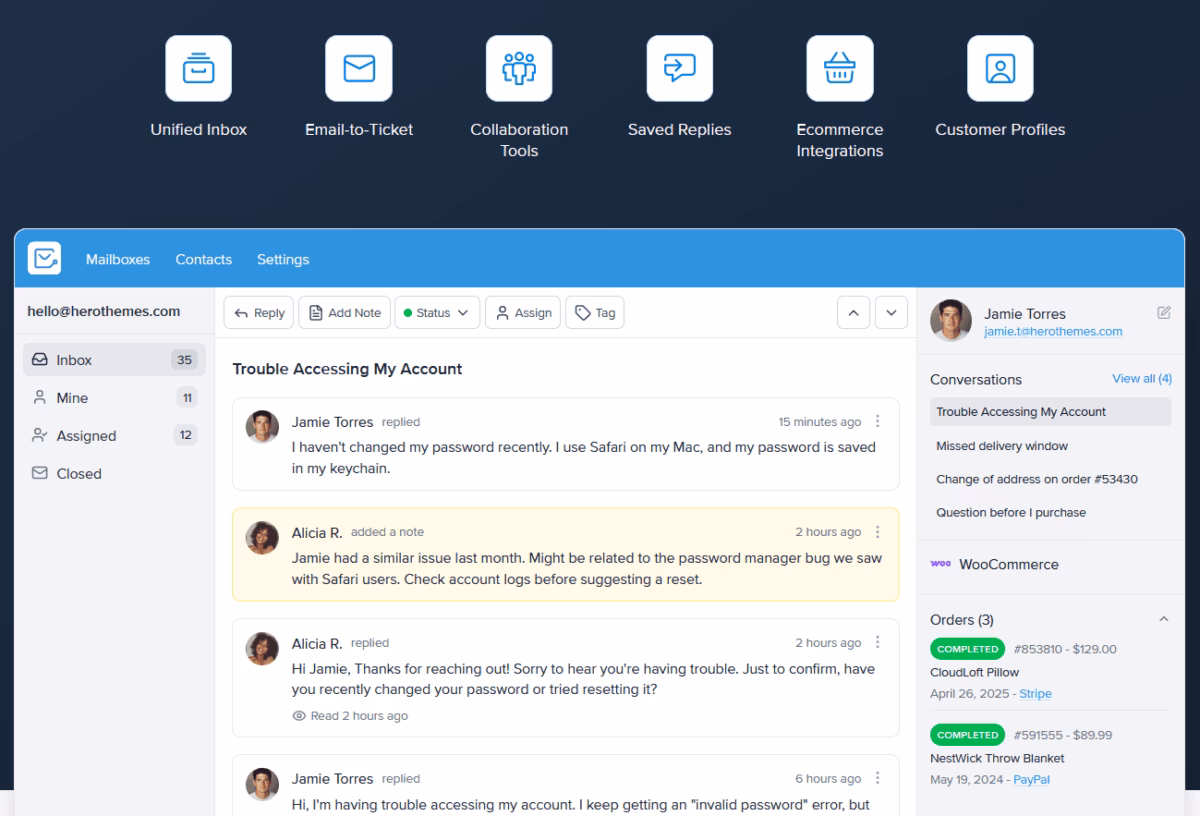Click the Email-to-Ticket envelope icon
1200x816 pixels.
point(358,68)
